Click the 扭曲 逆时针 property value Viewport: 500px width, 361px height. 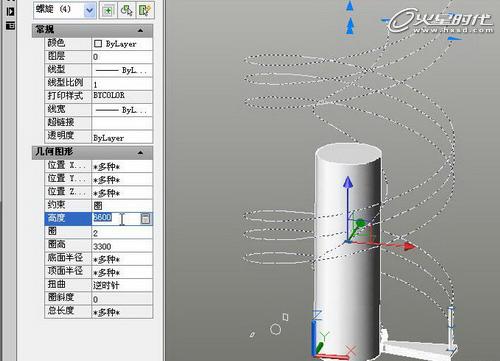(x=122, y=285)
